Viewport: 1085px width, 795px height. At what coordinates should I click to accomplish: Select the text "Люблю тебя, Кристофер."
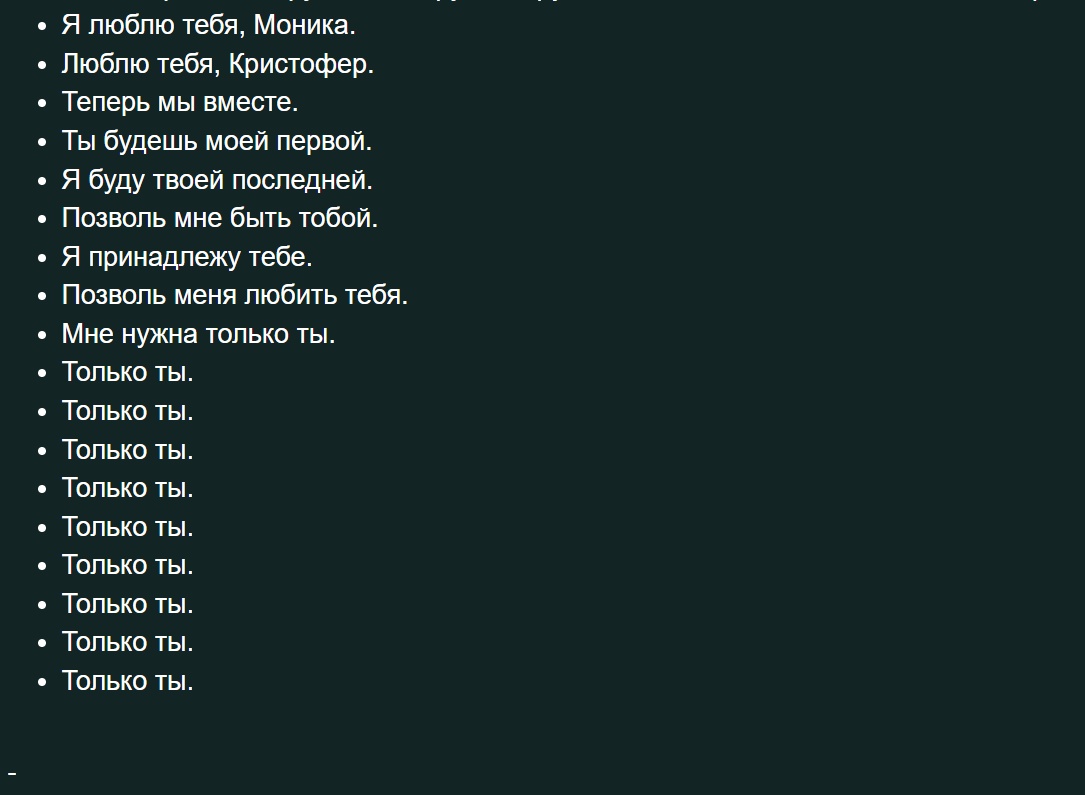coord(218,64)
